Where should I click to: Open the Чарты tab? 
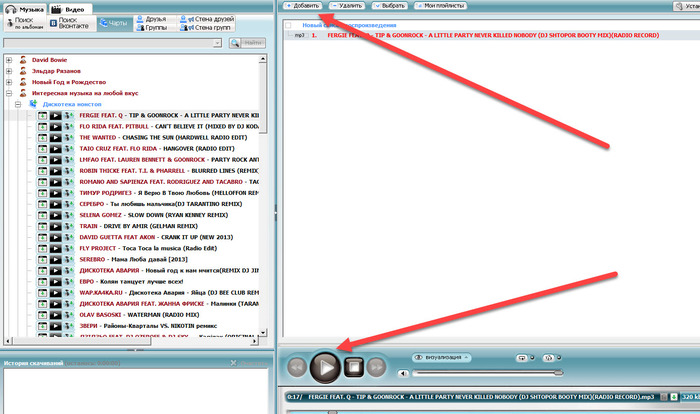116,19
